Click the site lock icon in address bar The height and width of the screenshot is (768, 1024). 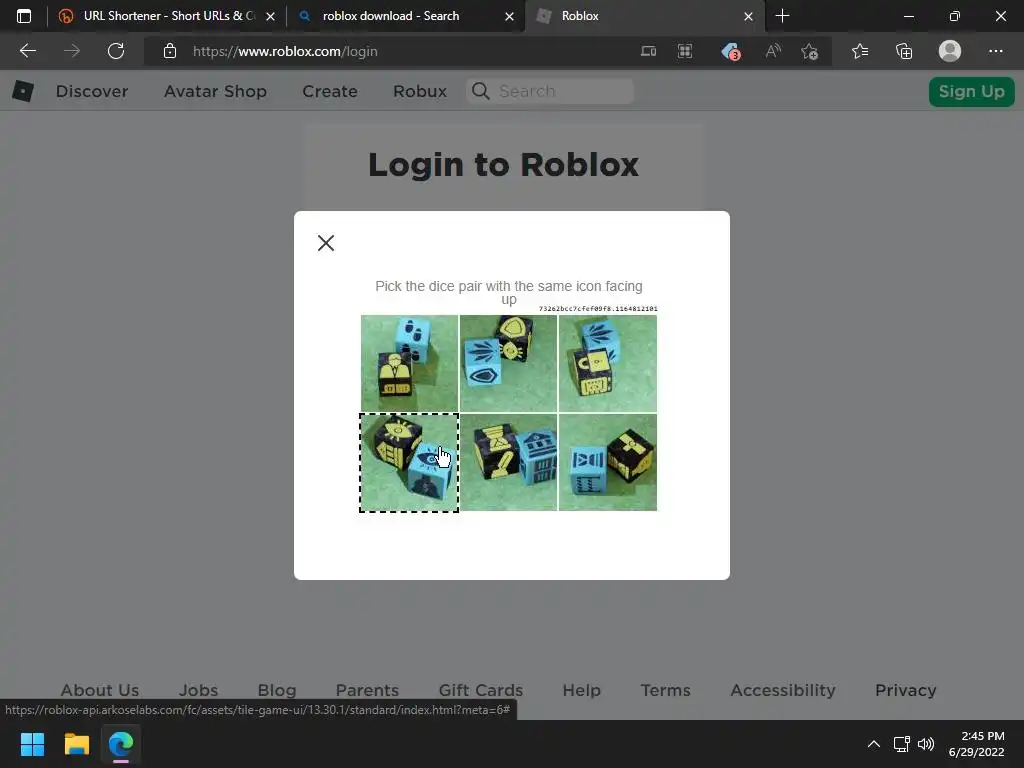[170, 51]
